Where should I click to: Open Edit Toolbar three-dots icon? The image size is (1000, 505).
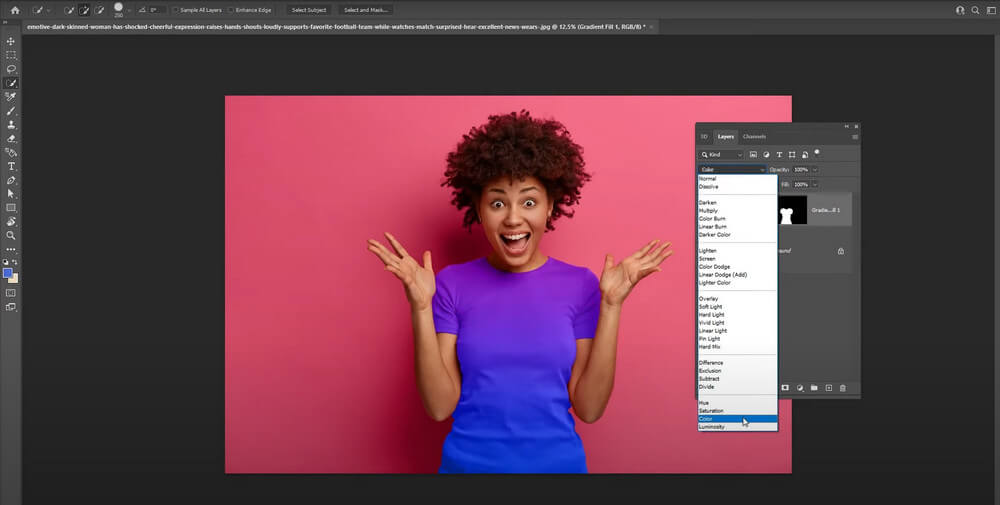11,249
